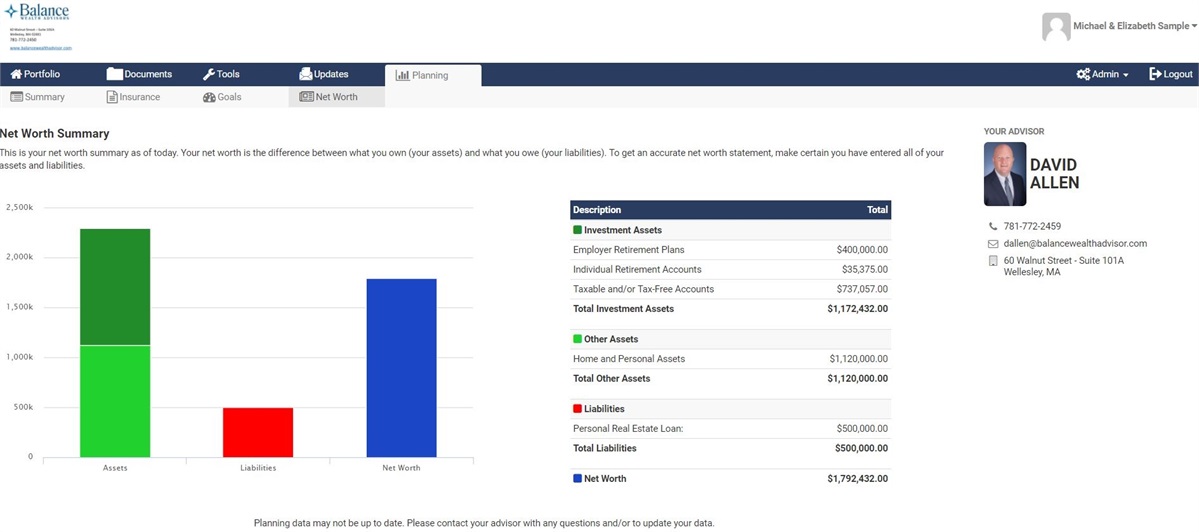The image size is (1199, 532).
Task: Click the dark green Assets bar segment
Action: (115, 287)
